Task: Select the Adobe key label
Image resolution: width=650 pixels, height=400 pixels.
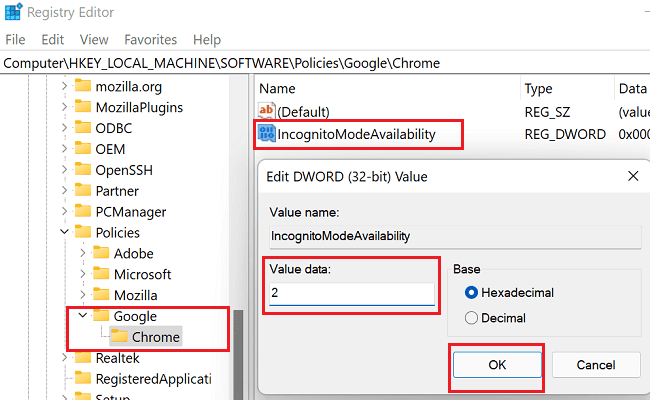Action: (x=133, y=253)
